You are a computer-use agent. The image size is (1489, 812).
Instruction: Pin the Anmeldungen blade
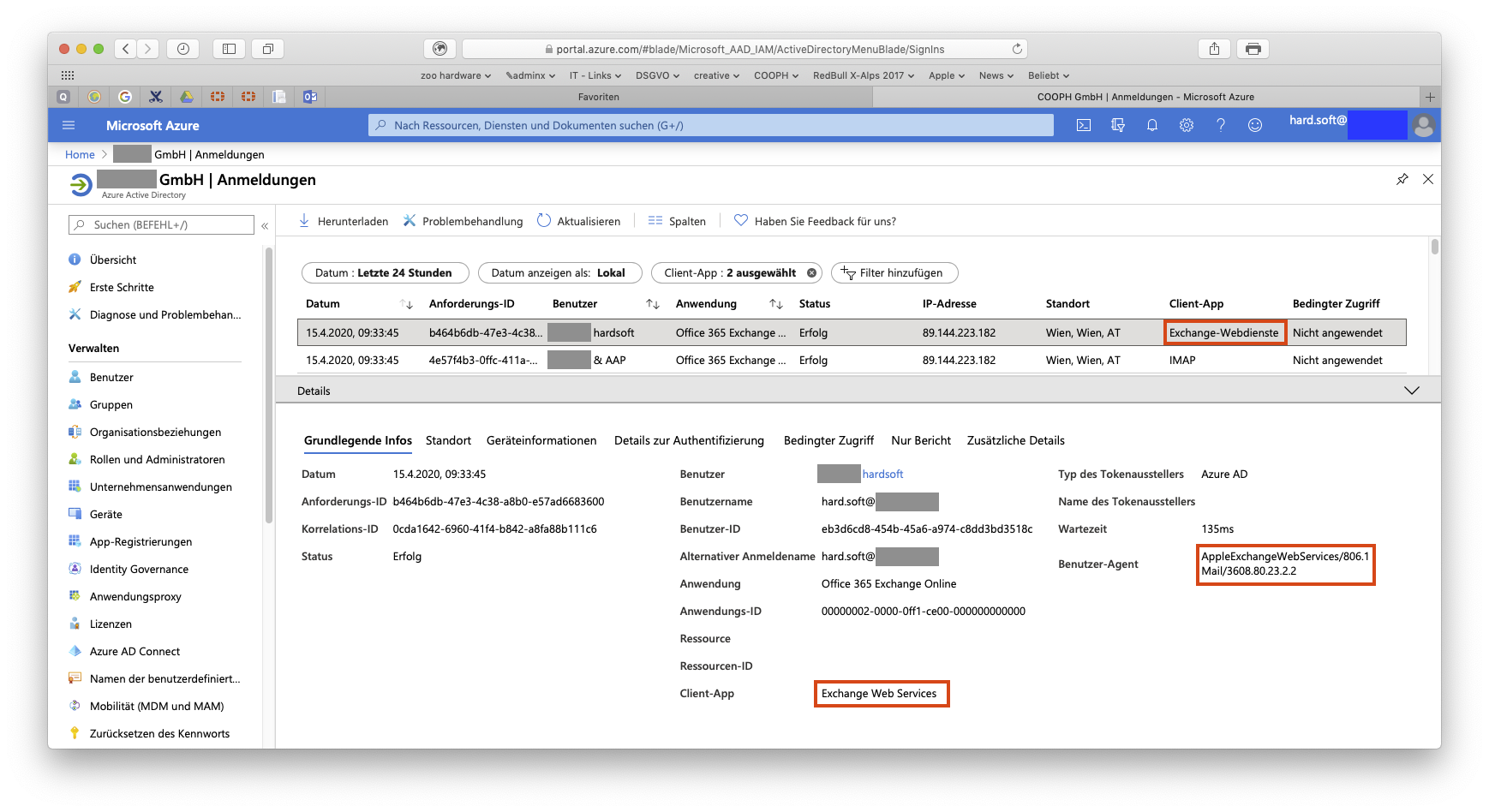click(x=1402, y=179)
